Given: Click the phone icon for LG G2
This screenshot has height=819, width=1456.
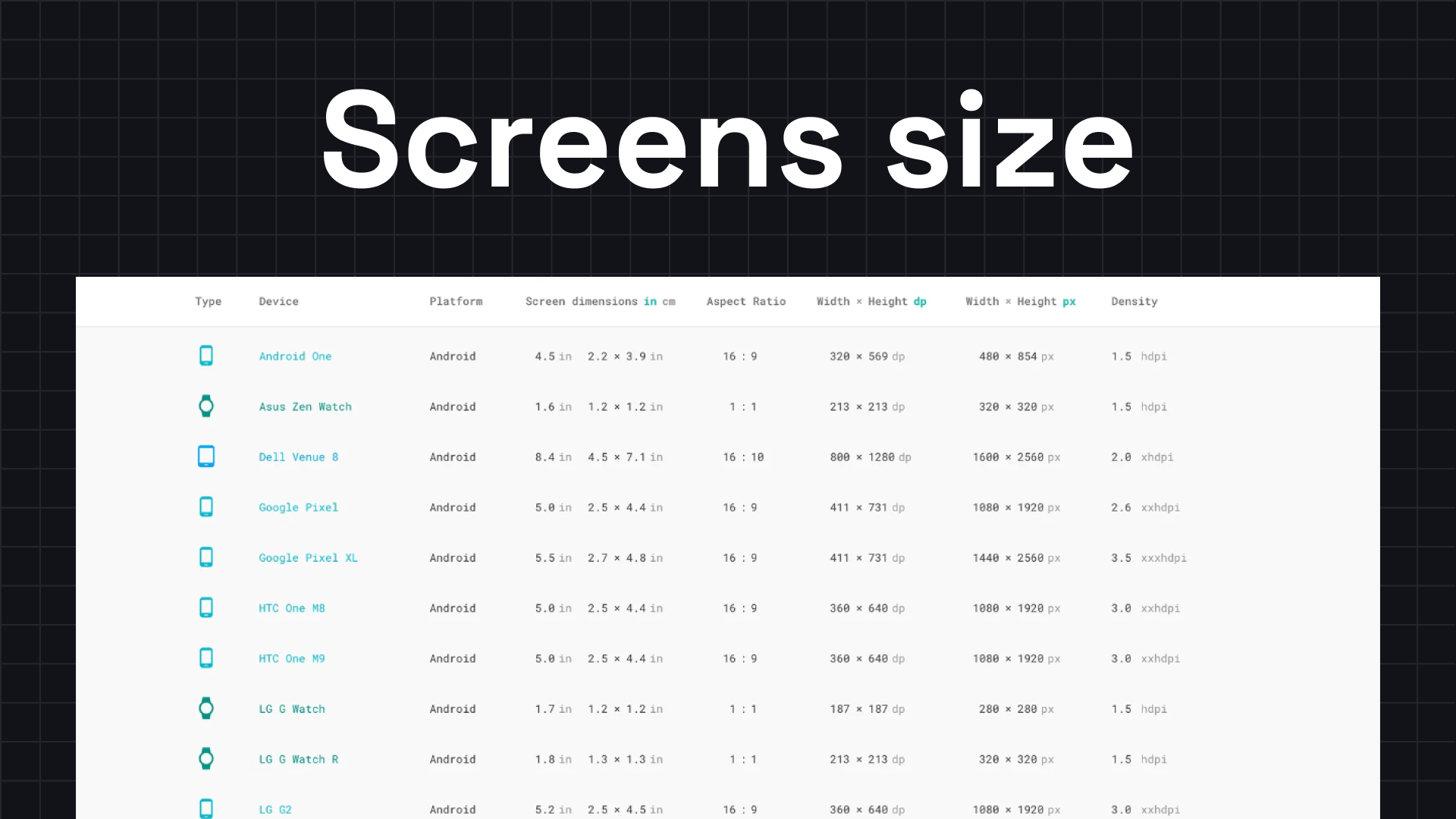Looking at the screenshot, I should coord(206,808).
